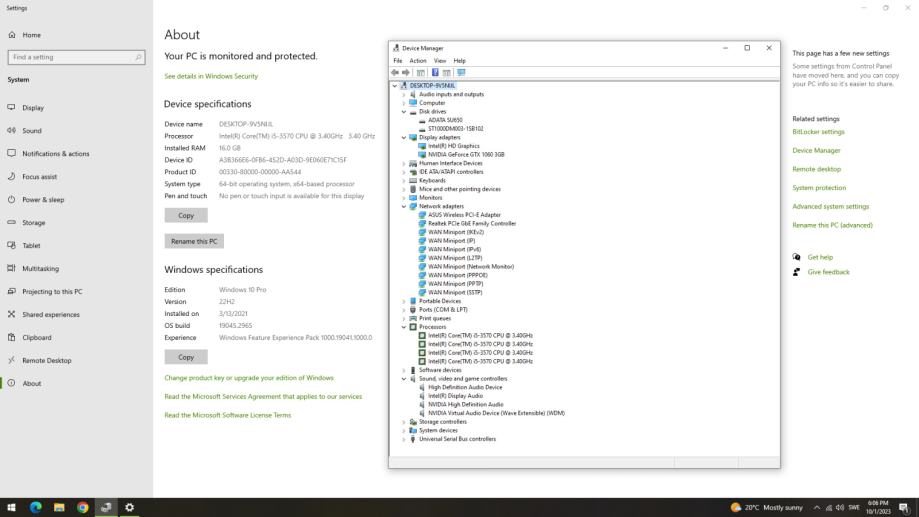The width and height of the screenshot is (919, 517).
Task: Launch Google Chrome from taskbar
Action: [83, 507]
